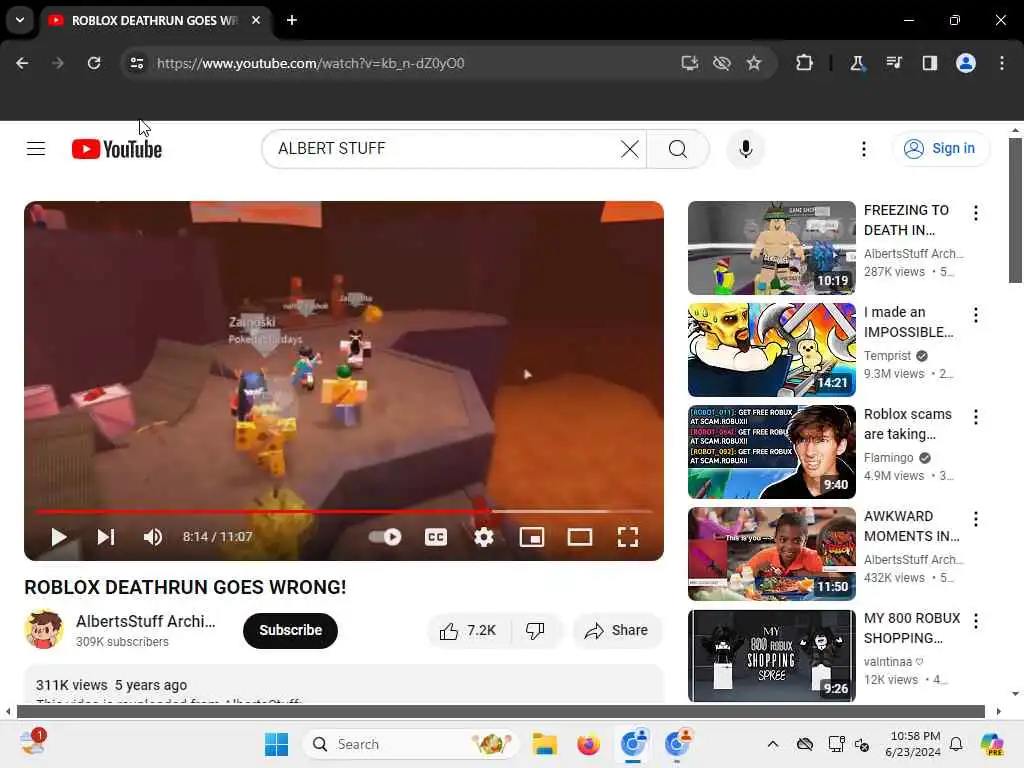Open video player settings gear
1024x768 pixels.
pyautogui.click(x=483, y=537)
